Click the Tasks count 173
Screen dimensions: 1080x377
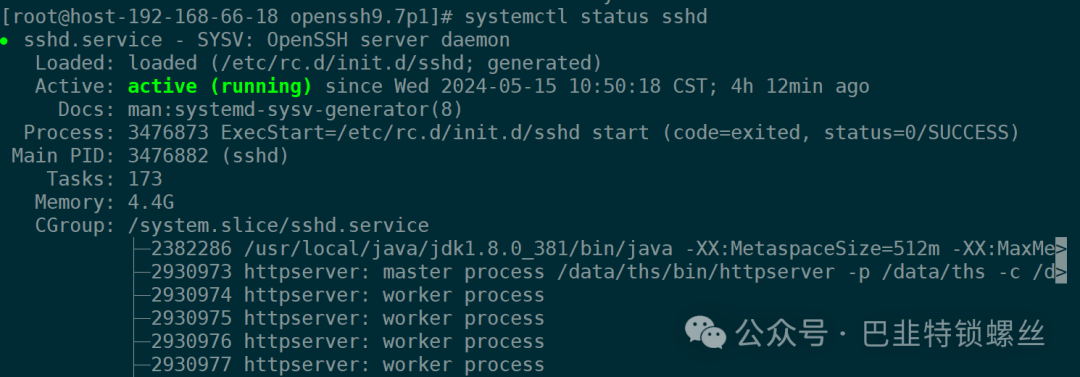145,180
